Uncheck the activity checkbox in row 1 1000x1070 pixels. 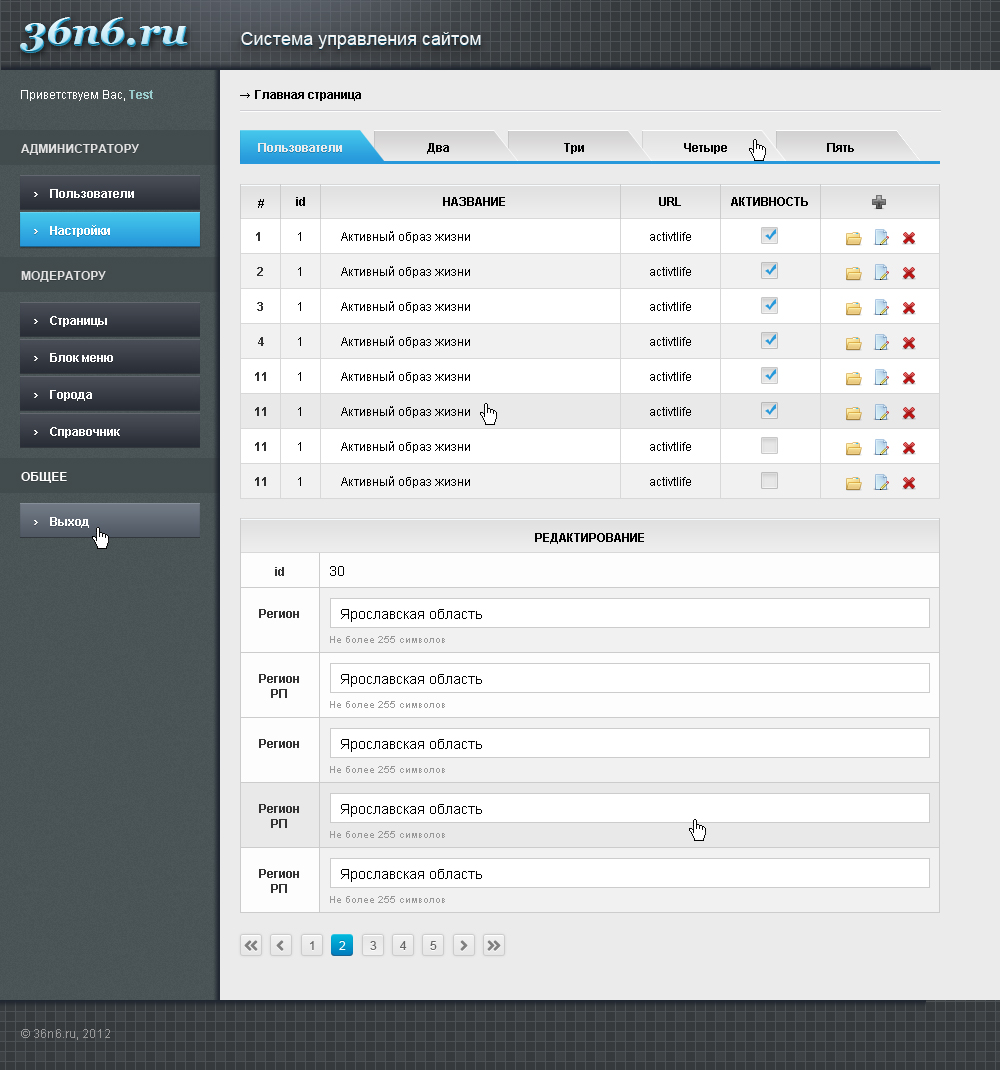point(769,235)
